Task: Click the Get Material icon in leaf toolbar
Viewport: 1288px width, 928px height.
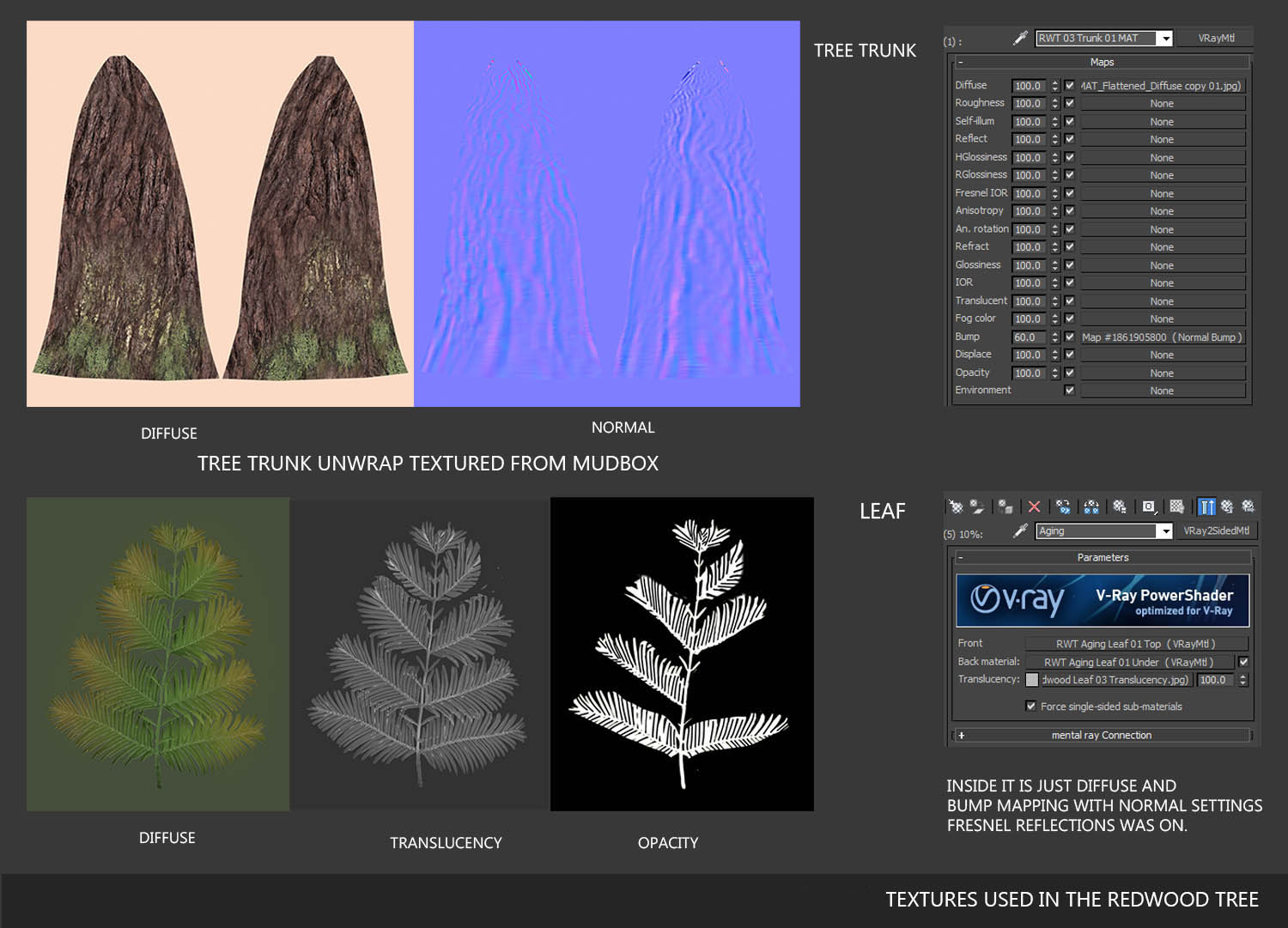Action: 956,506
